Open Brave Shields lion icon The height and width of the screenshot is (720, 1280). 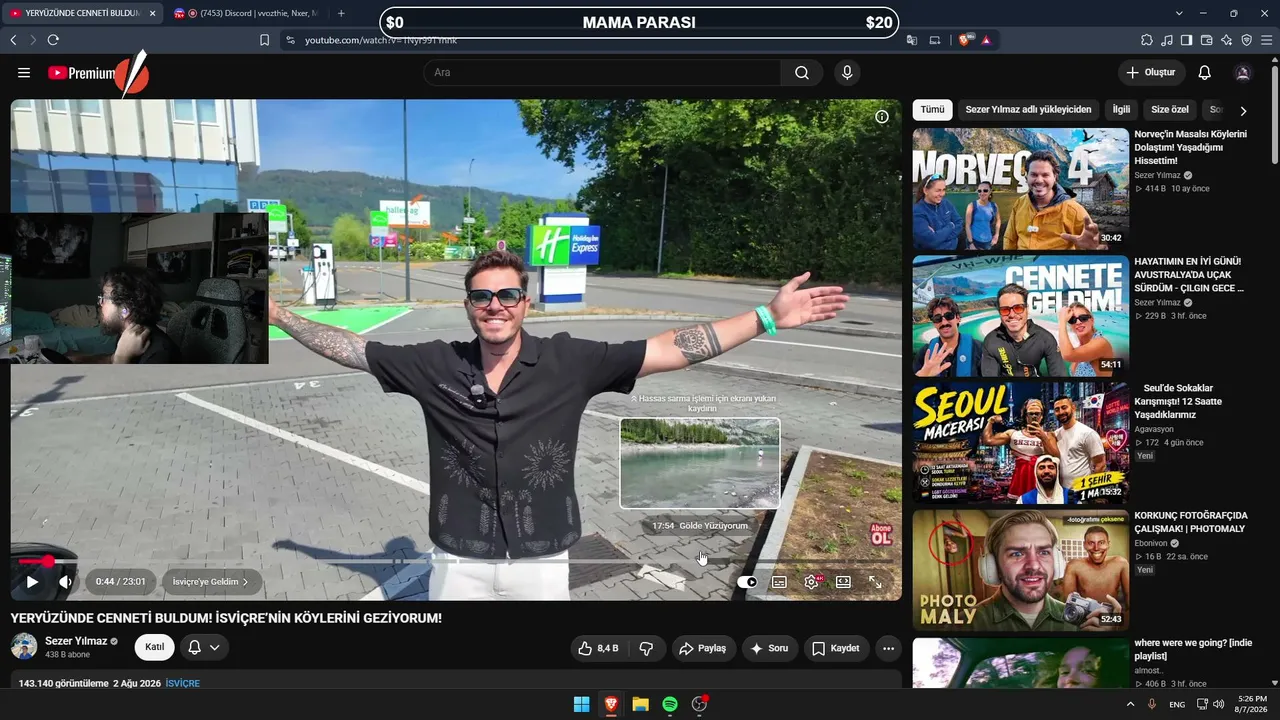pyautogui.click(x=964, y=40)
